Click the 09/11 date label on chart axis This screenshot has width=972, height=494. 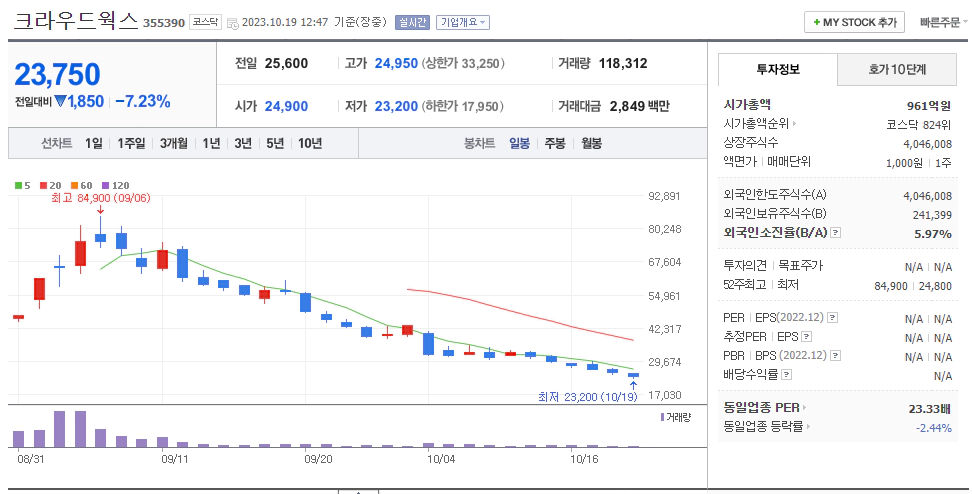coord(175,459)
